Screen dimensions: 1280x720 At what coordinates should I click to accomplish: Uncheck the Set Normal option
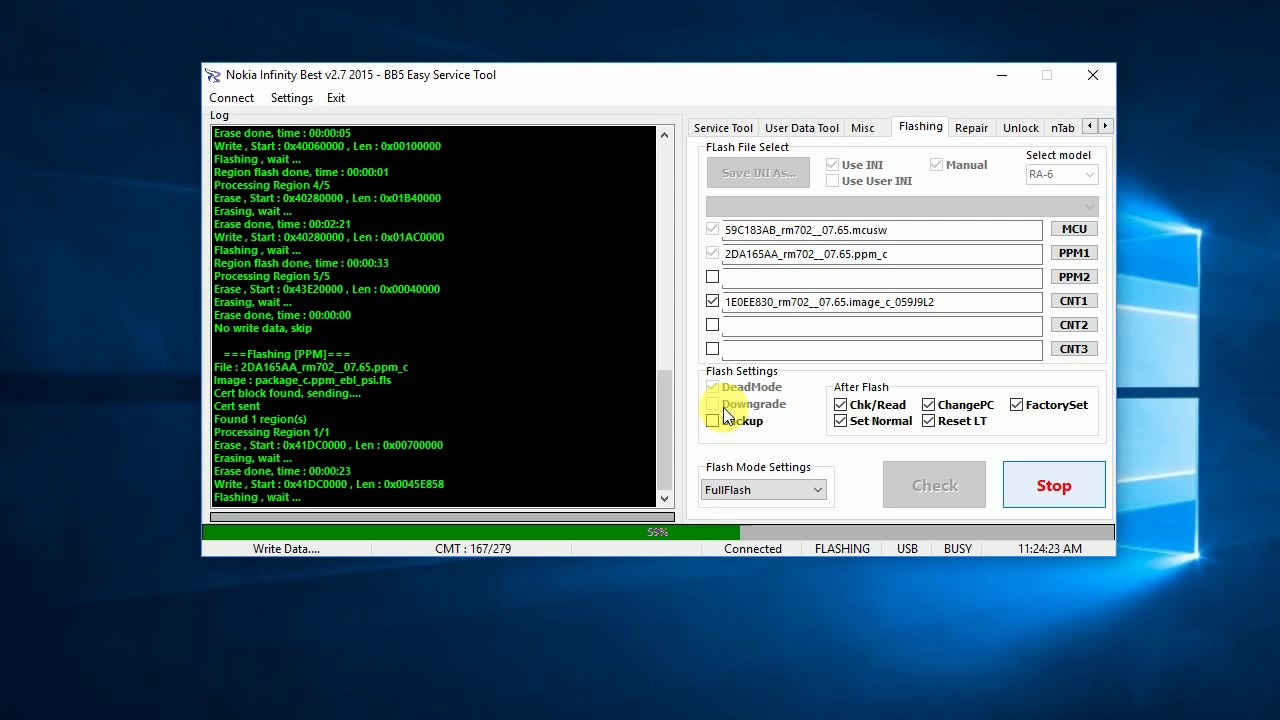point(840,421)
